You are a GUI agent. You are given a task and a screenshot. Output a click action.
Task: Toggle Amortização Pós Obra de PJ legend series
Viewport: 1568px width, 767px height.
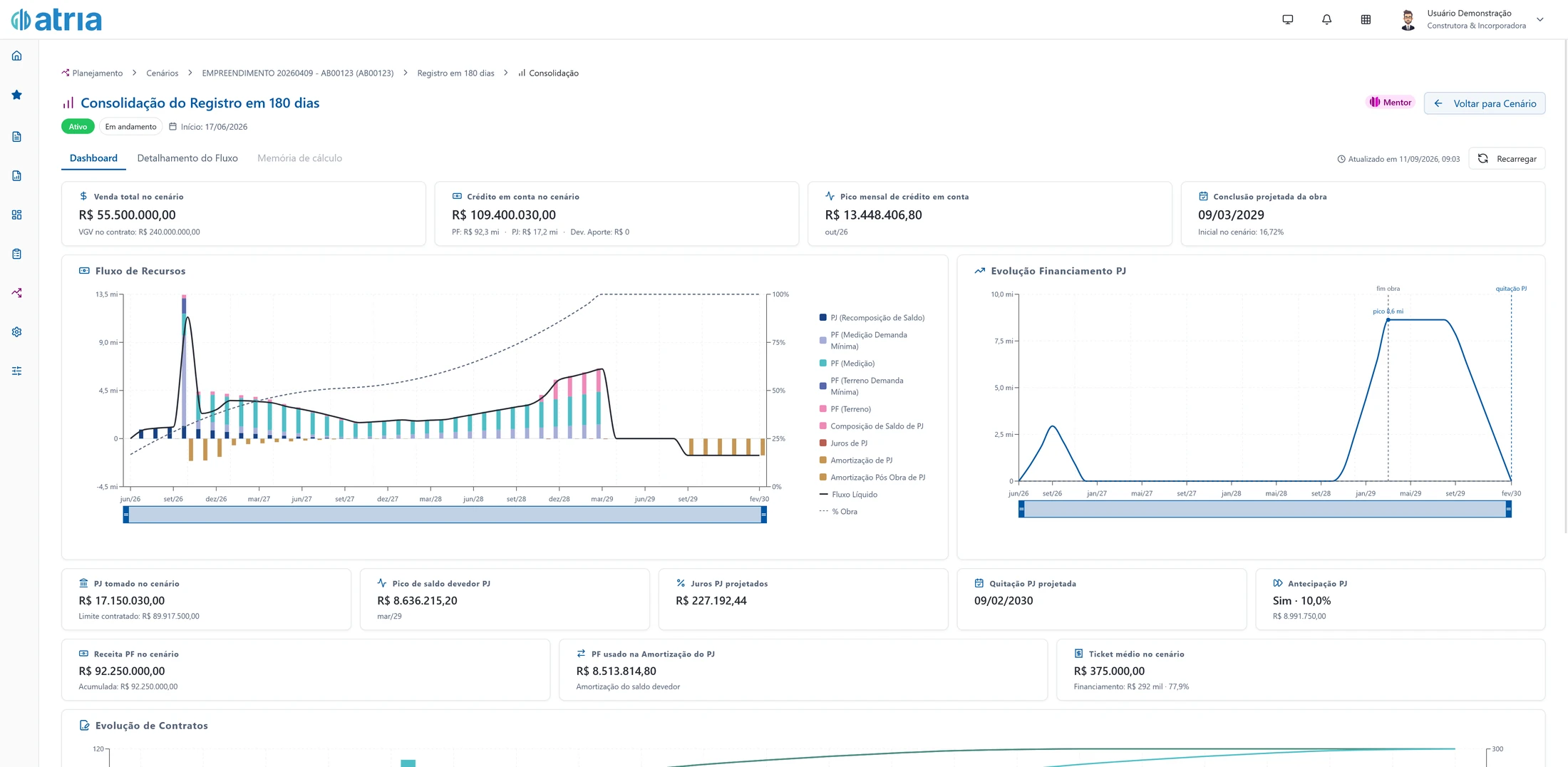(872, 478)
